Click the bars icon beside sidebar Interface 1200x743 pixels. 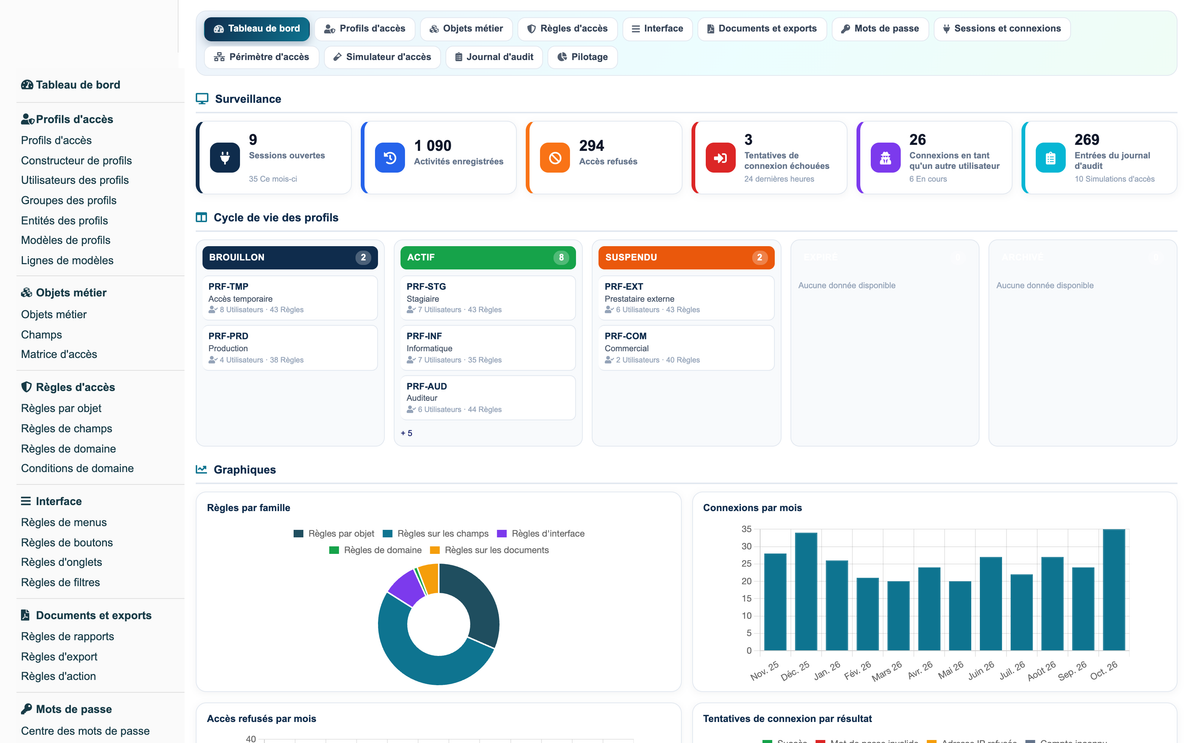(x=26, y=501)
